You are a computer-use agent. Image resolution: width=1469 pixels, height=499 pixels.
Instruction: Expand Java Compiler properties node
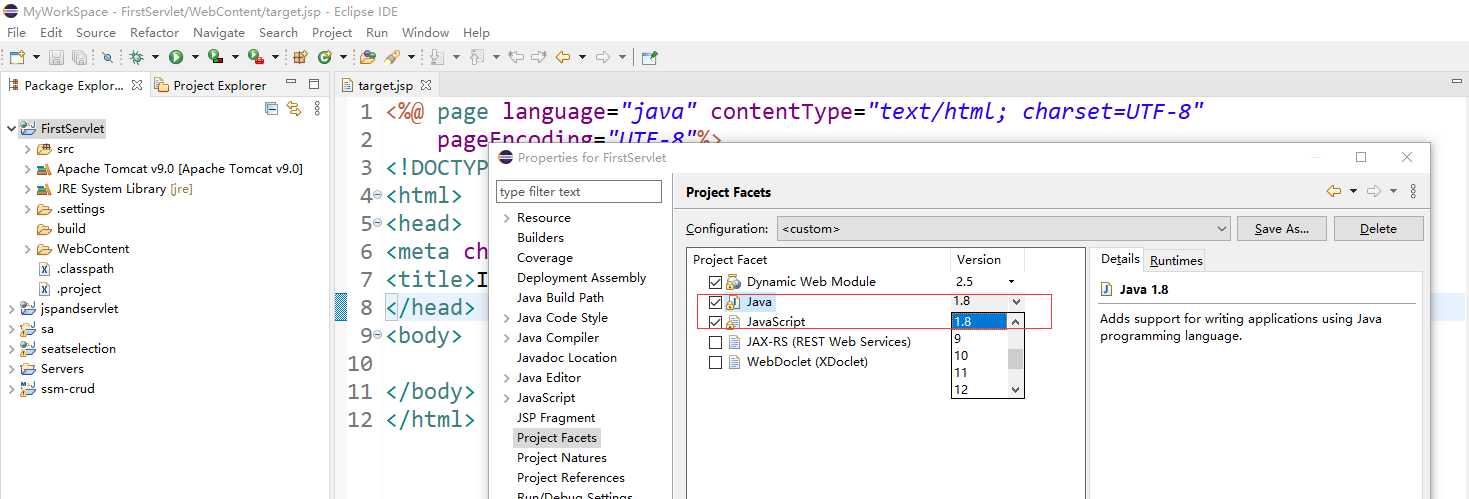[x=506, y=338]
